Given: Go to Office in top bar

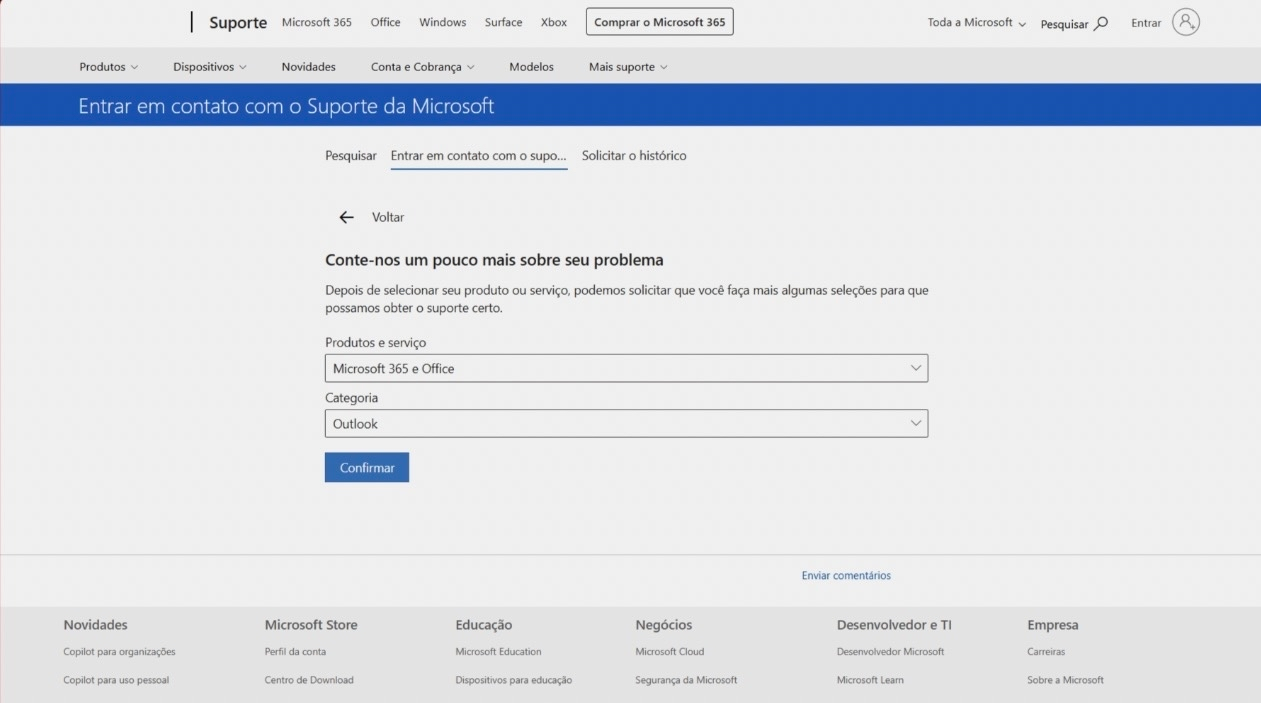Looking at the screenshot, I should 385,22.
